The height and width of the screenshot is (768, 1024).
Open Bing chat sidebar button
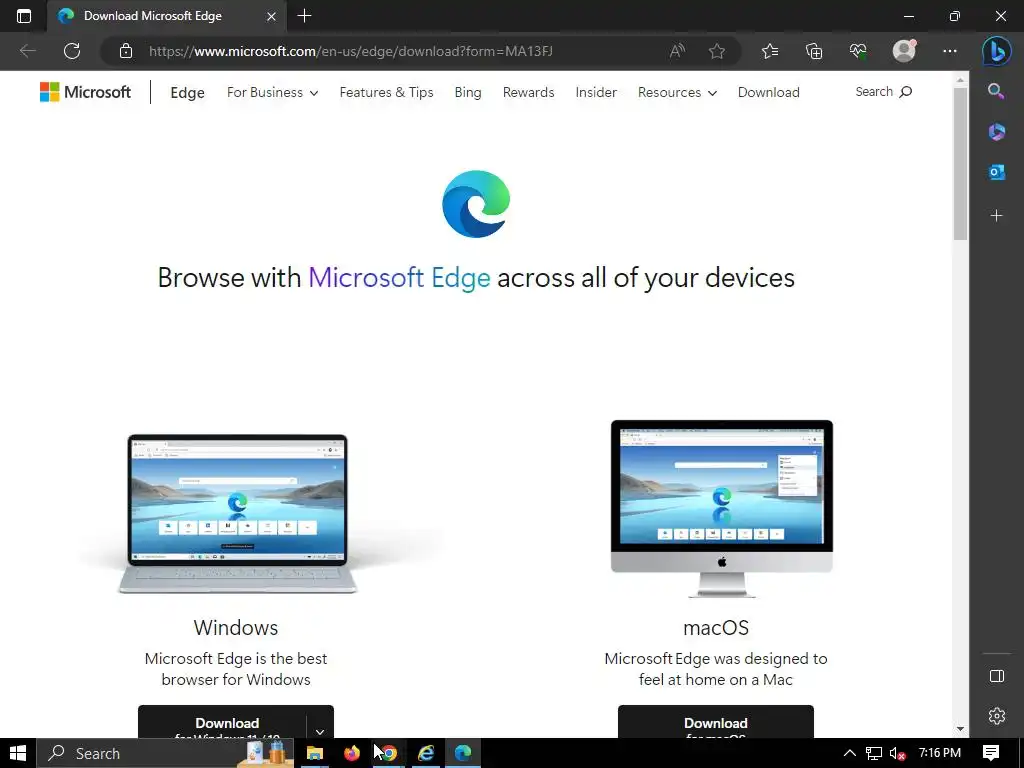[x=997, y=51]
